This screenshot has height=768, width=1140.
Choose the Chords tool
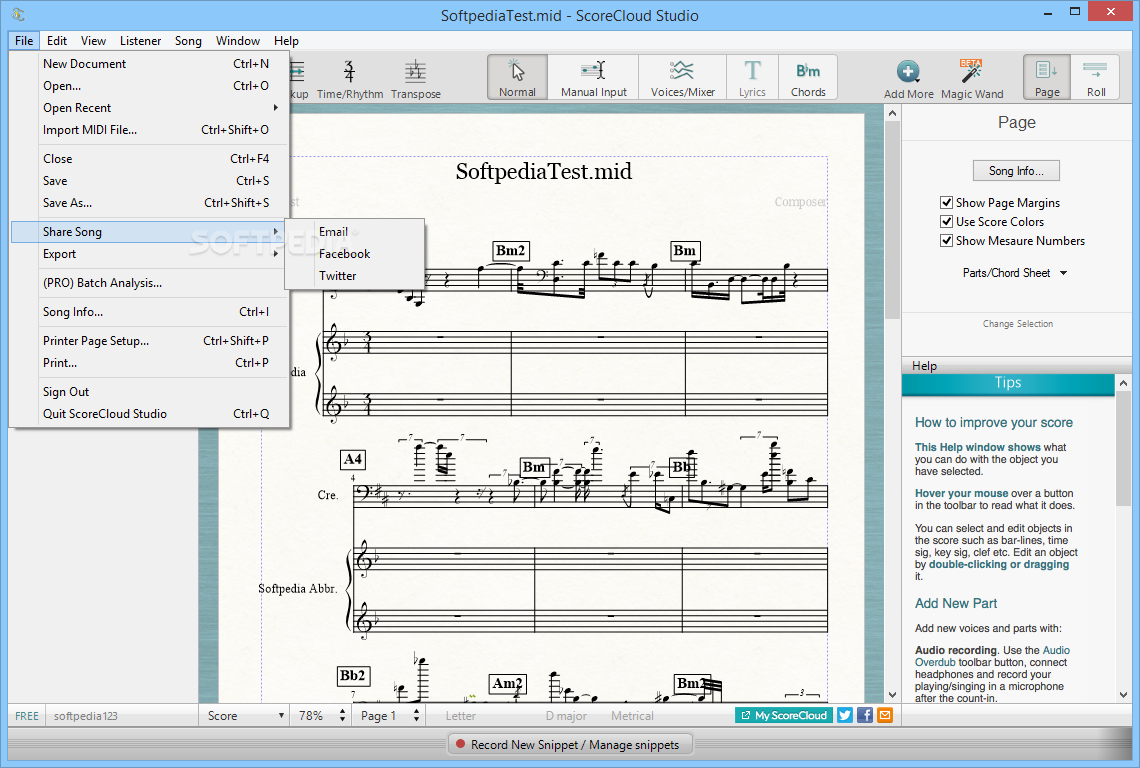coord(808,77)
